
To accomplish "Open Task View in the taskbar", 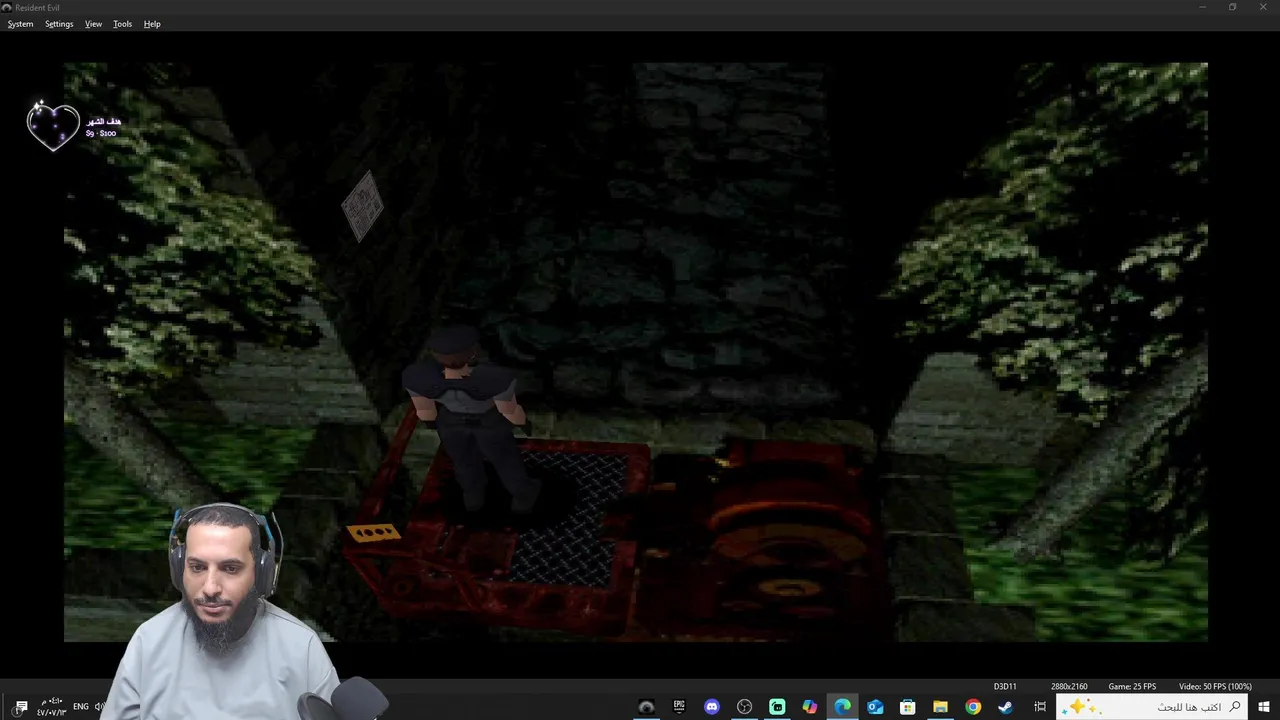I will [x=1040, y=707].
